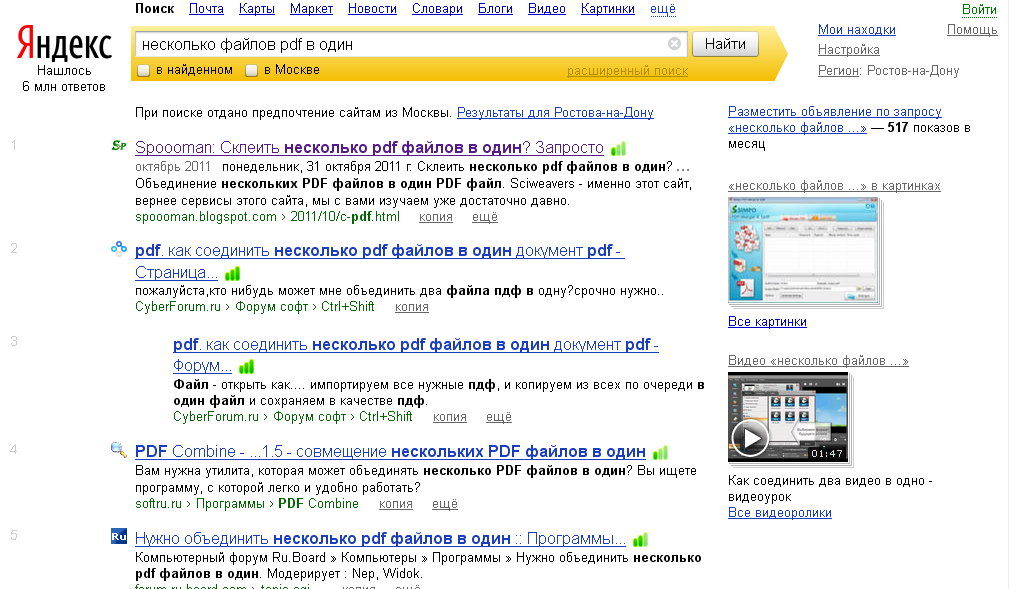The image size is (1009, 589).
Task: Click the CyberForum result favicon
Action: 119,248
